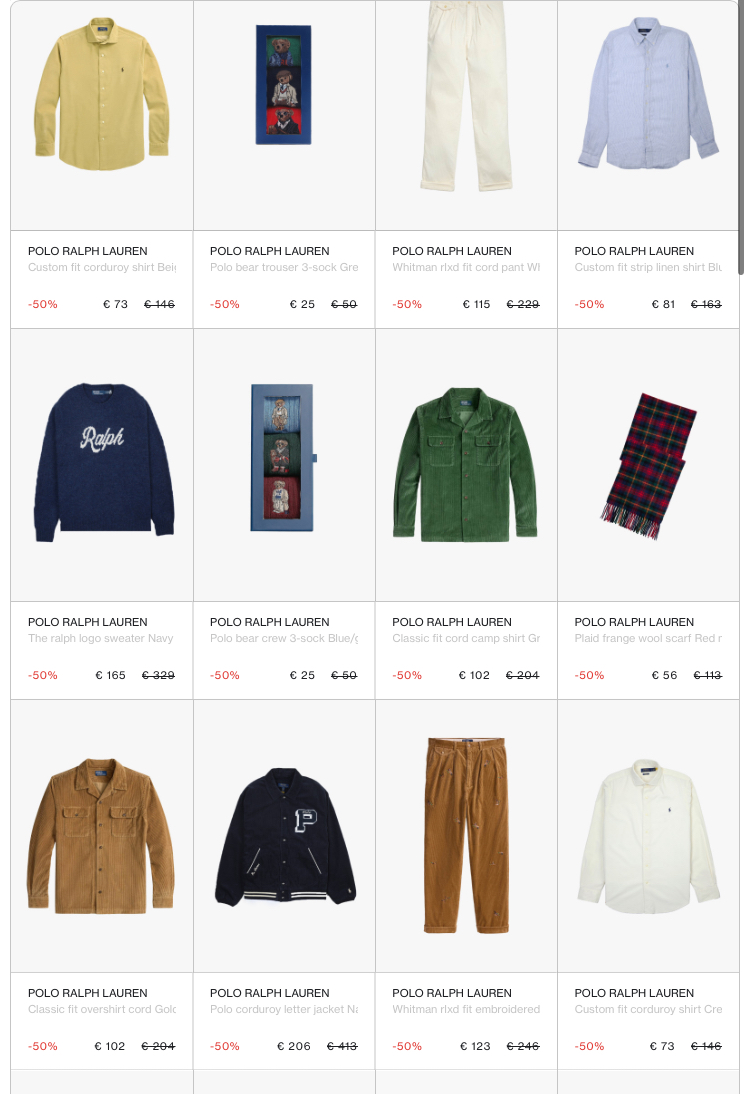The image size is (750, 1094).
Task: View the navy corduroy letter jacket photo
Action: click(x=285, y=837)
